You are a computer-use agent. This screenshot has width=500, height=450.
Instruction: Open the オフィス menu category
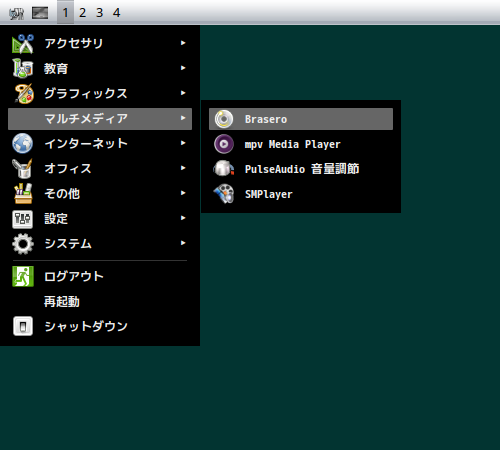(100, 169)
